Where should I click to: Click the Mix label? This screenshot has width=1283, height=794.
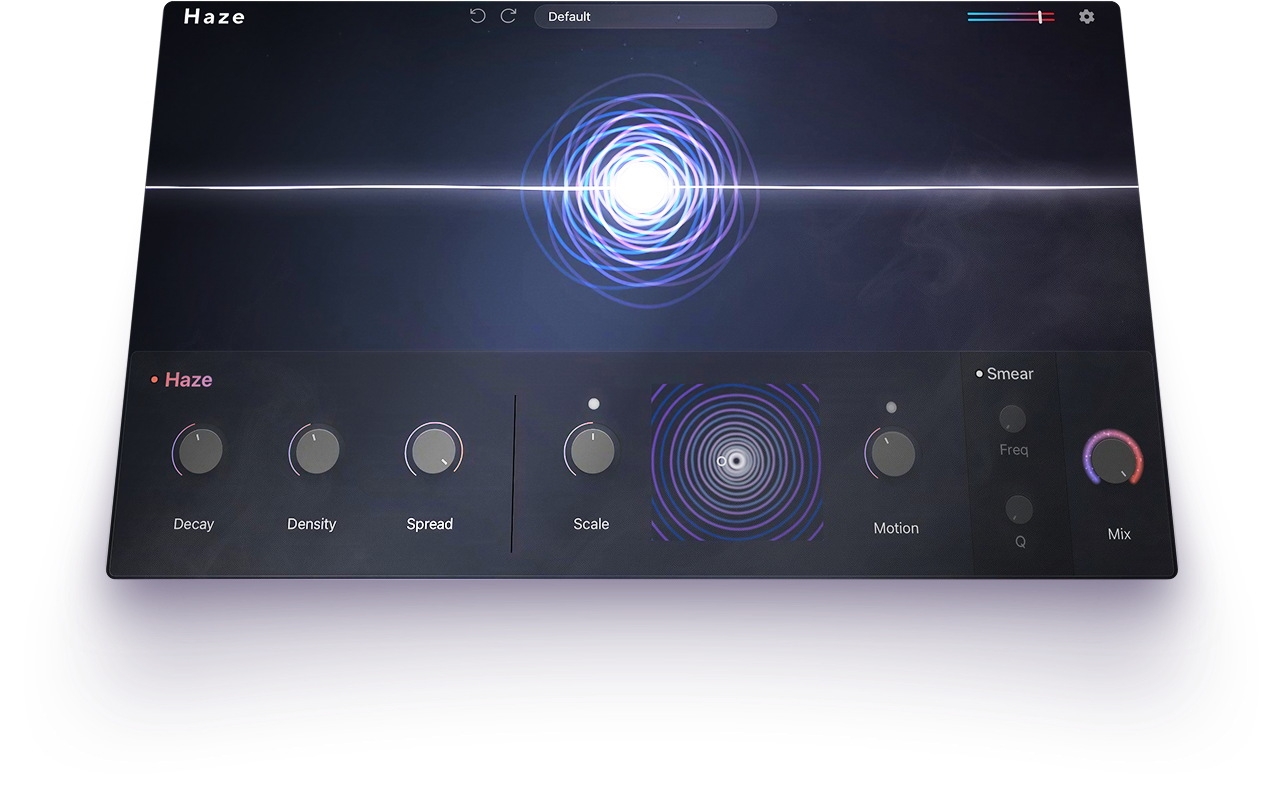1119,534
